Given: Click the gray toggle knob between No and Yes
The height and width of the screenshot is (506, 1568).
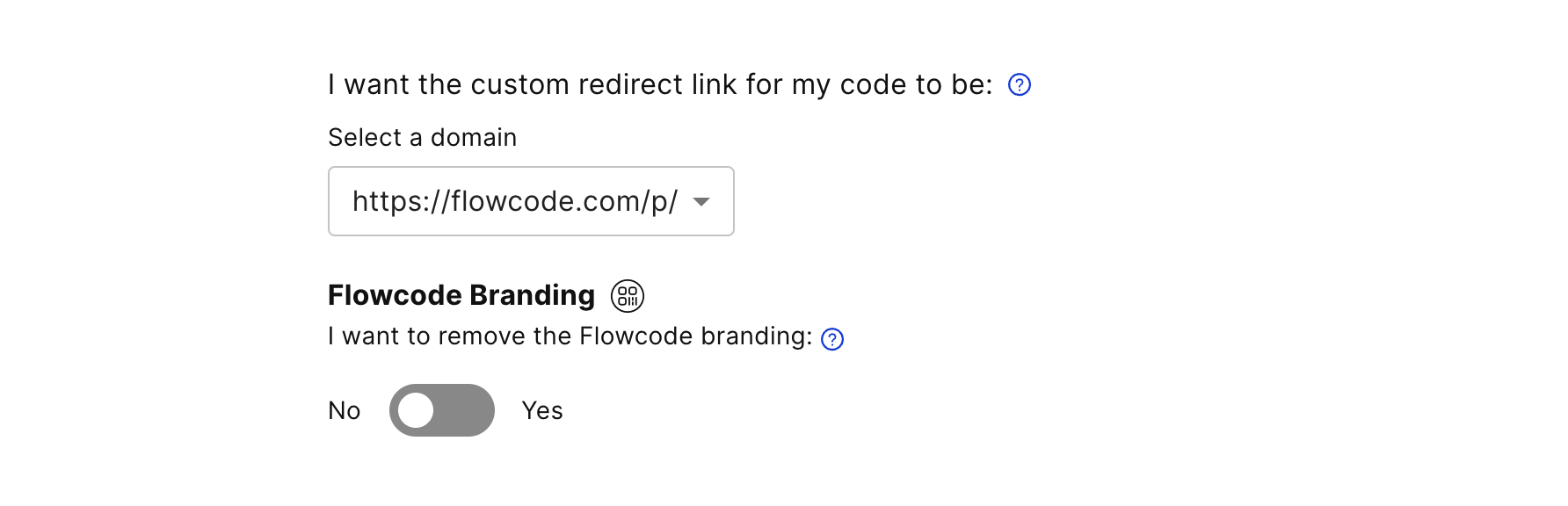Looking at the screenshot, I should 417,410.
